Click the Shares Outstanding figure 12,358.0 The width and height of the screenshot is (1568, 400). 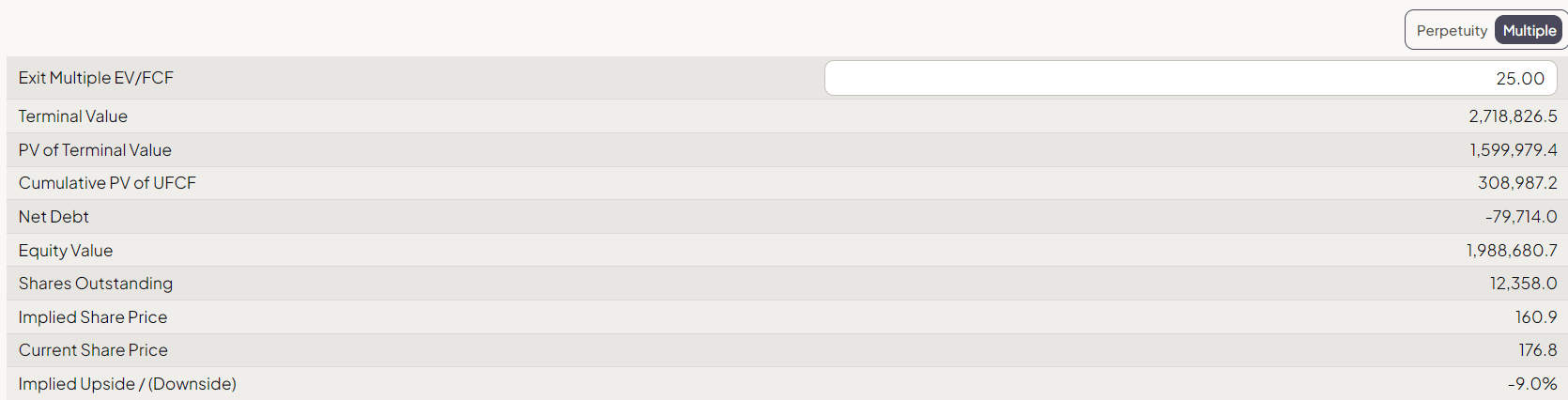pos(1523,284)
